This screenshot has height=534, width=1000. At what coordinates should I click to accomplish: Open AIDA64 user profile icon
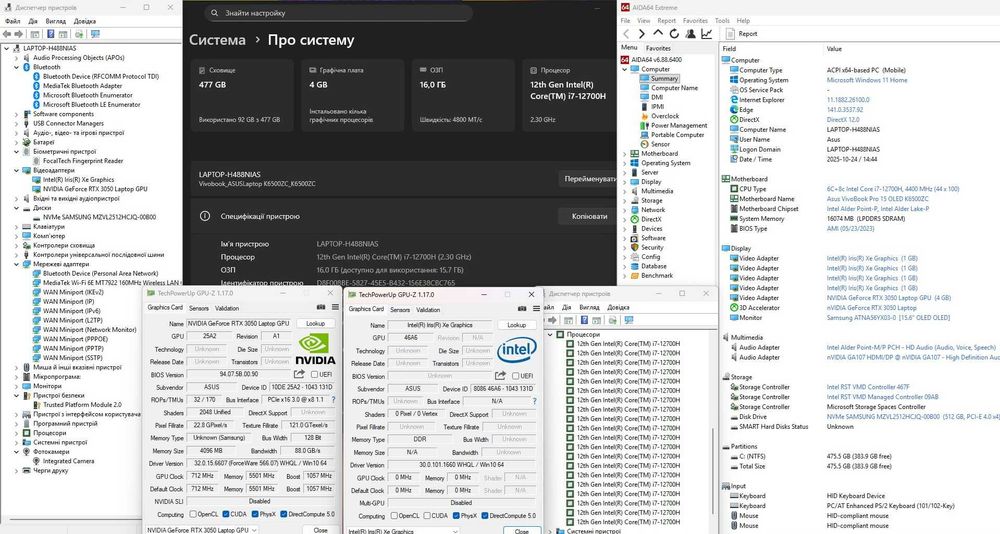pyautogui.click(x=690, y=34)
